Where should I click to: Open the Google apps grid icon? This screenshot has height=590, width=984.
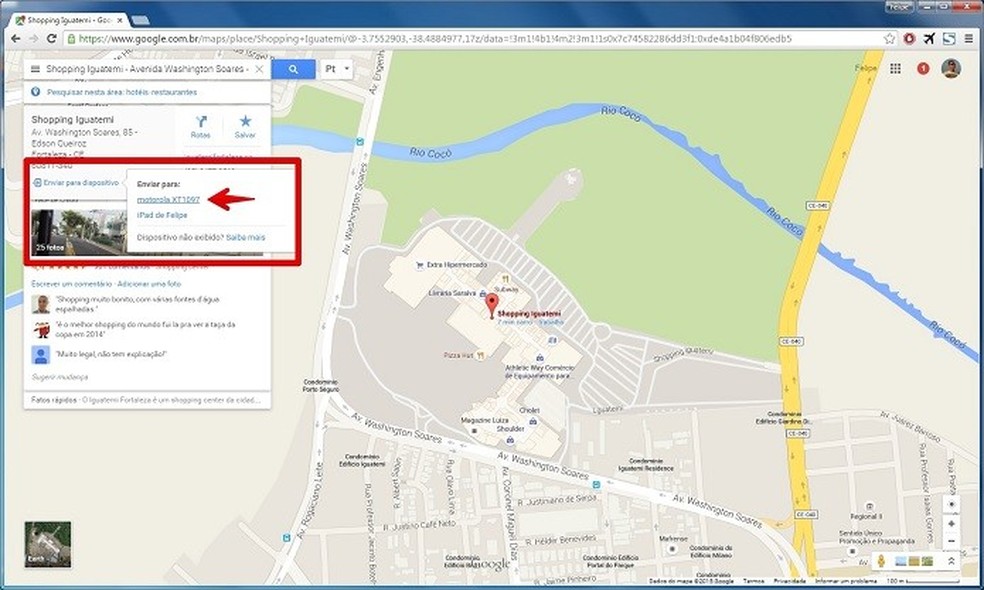point(896,68)
